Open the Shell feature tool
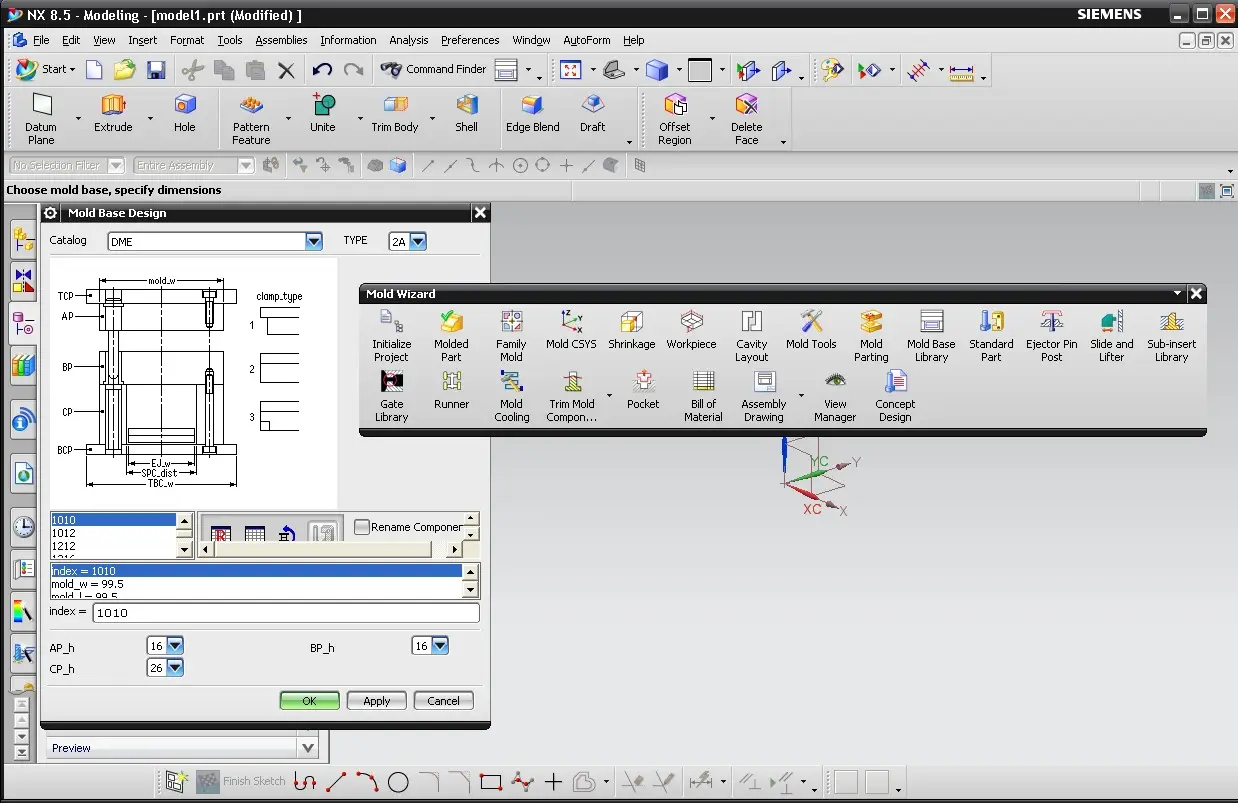 [467, 113]
